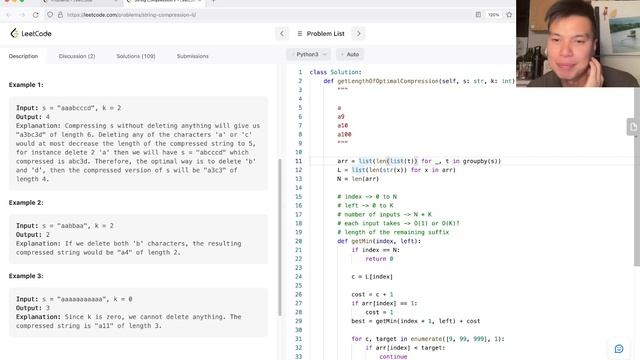
Task: Click 'def getMin(index, left):' line
Action: (379, 241)
